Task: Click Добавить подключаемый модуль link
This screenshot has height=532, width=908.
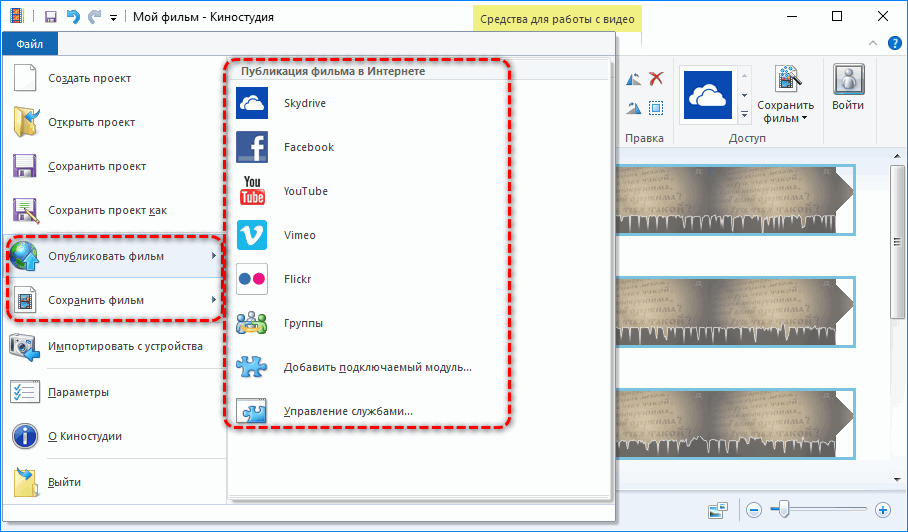Action: [x=377, y=367]
